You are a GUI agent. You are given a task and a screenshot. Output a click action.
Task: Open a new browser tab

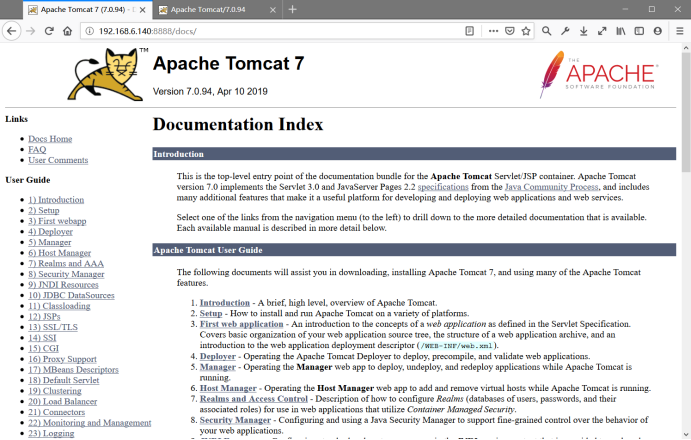[x=293, y=9]
